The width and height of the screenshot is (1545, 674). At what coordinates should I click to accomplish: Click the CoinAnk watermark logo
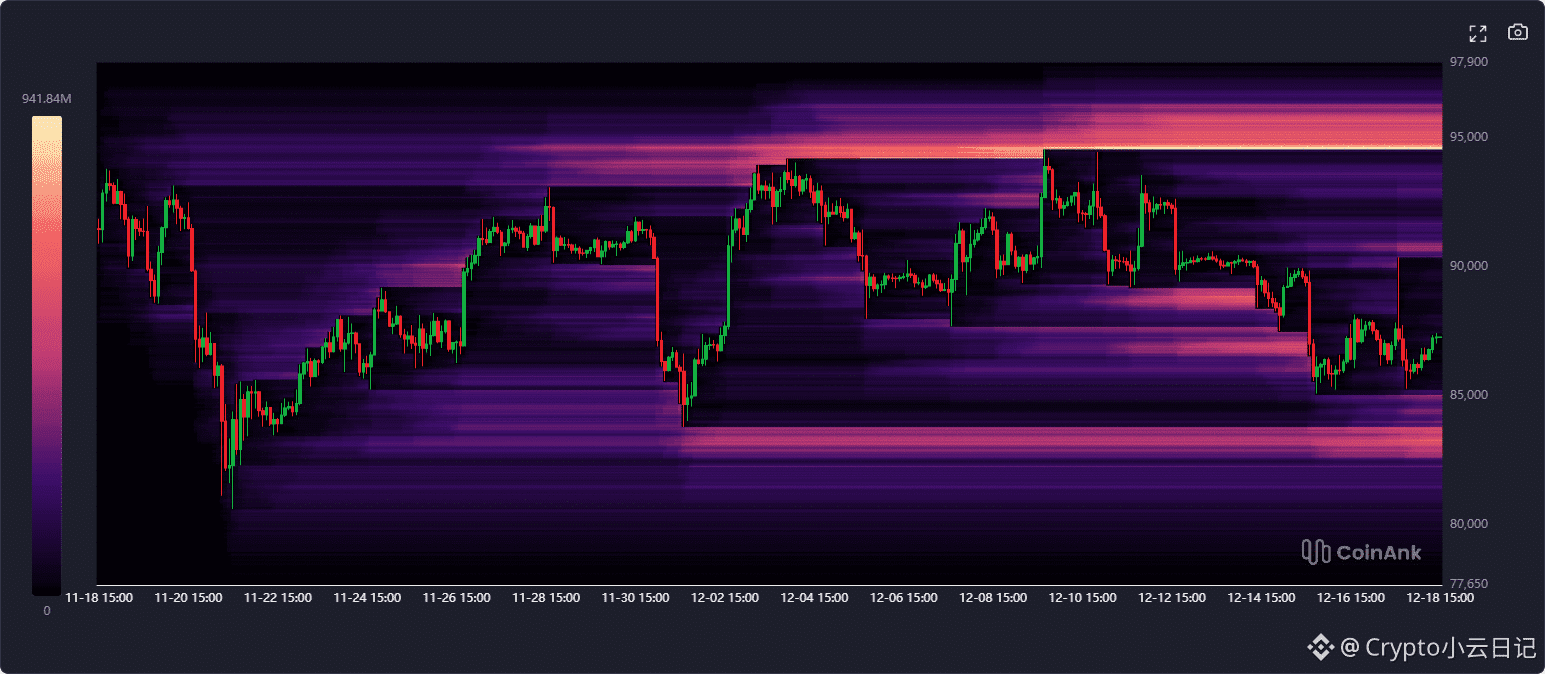(x=1361, y=551)
